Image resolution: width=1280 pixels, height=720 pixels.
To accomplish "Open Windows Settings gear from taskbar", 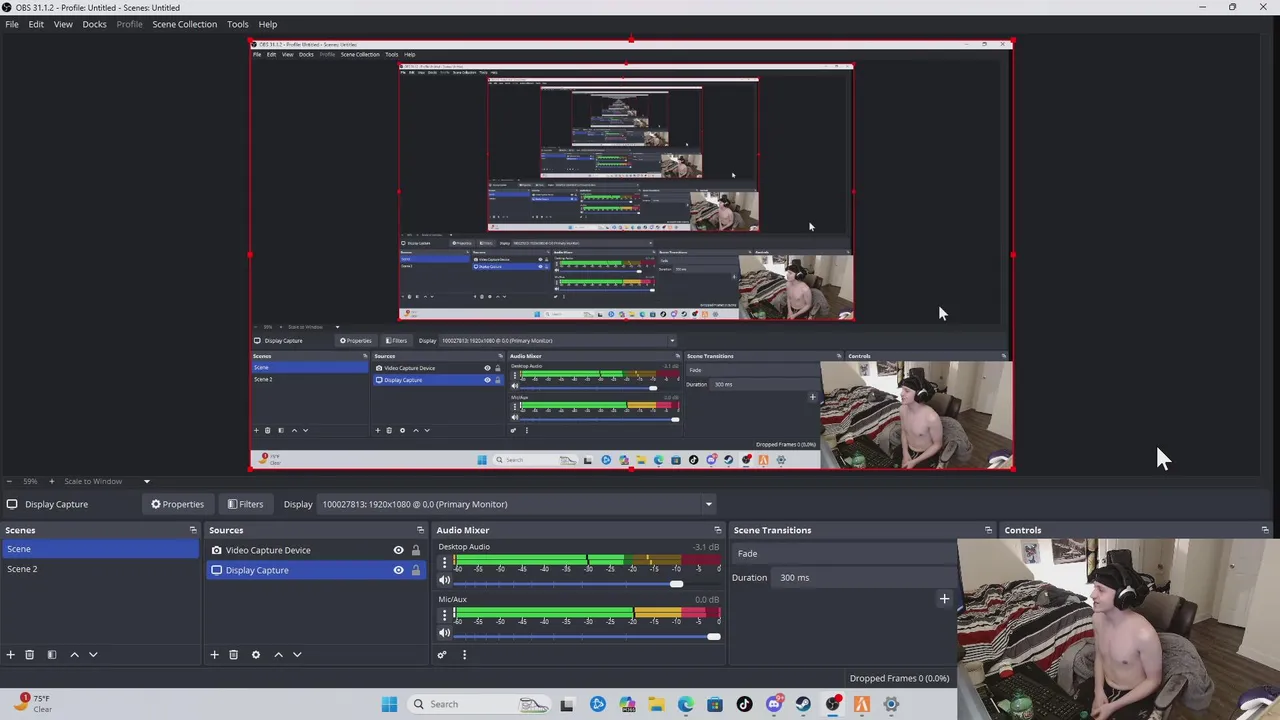I will (x=891, y=704).
